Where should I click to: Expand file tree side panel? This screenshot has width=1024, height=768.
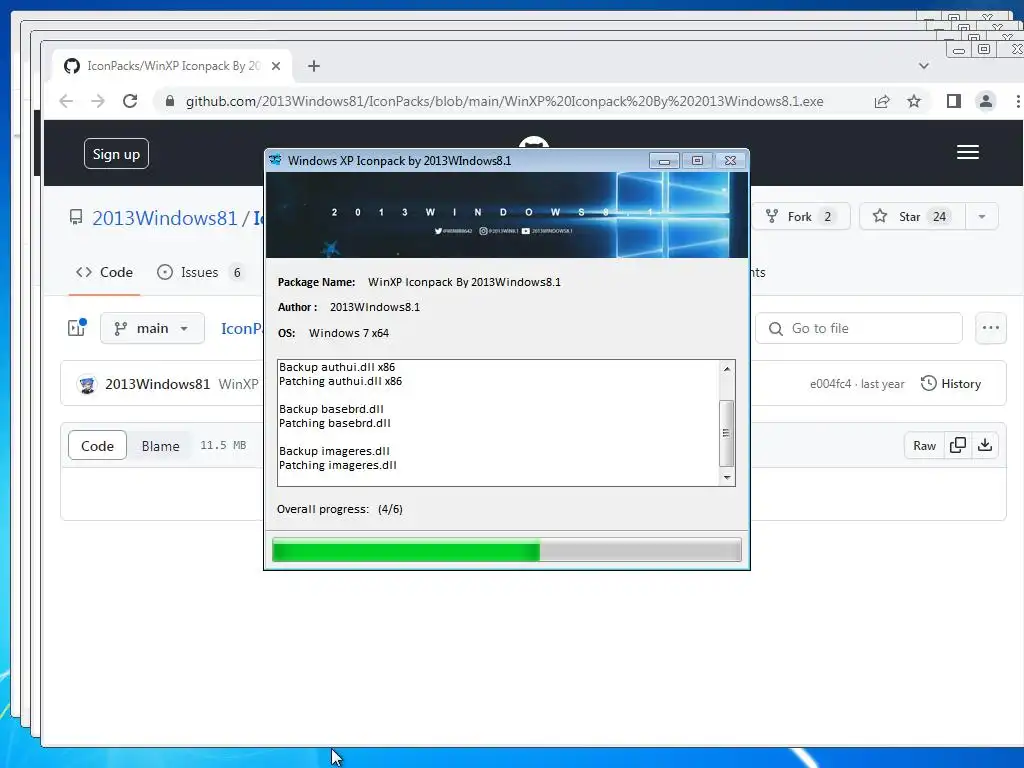[x=77, y=328]
